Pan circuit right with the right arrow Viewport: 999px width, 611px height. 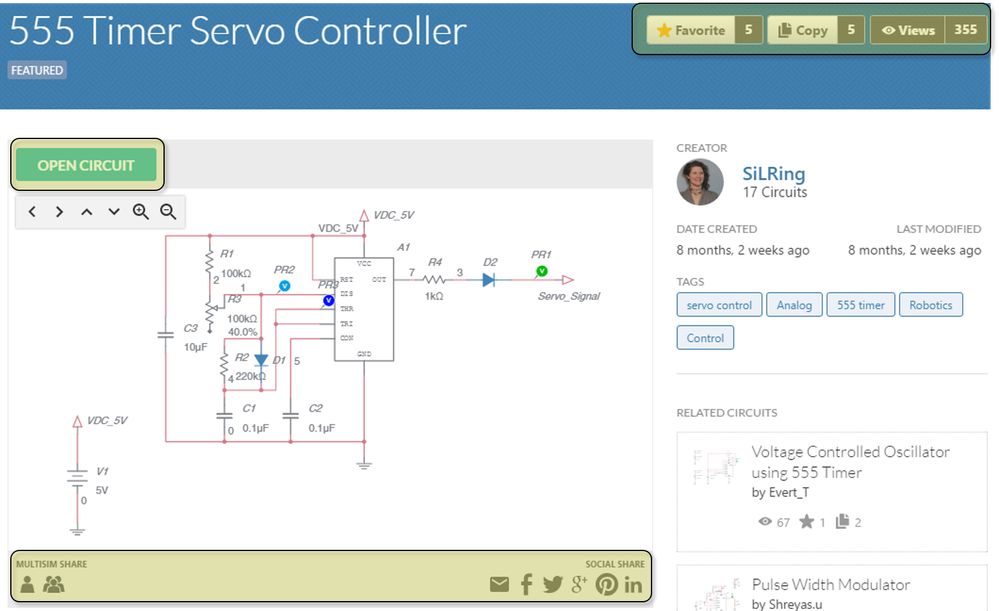(x=59, y=212)
